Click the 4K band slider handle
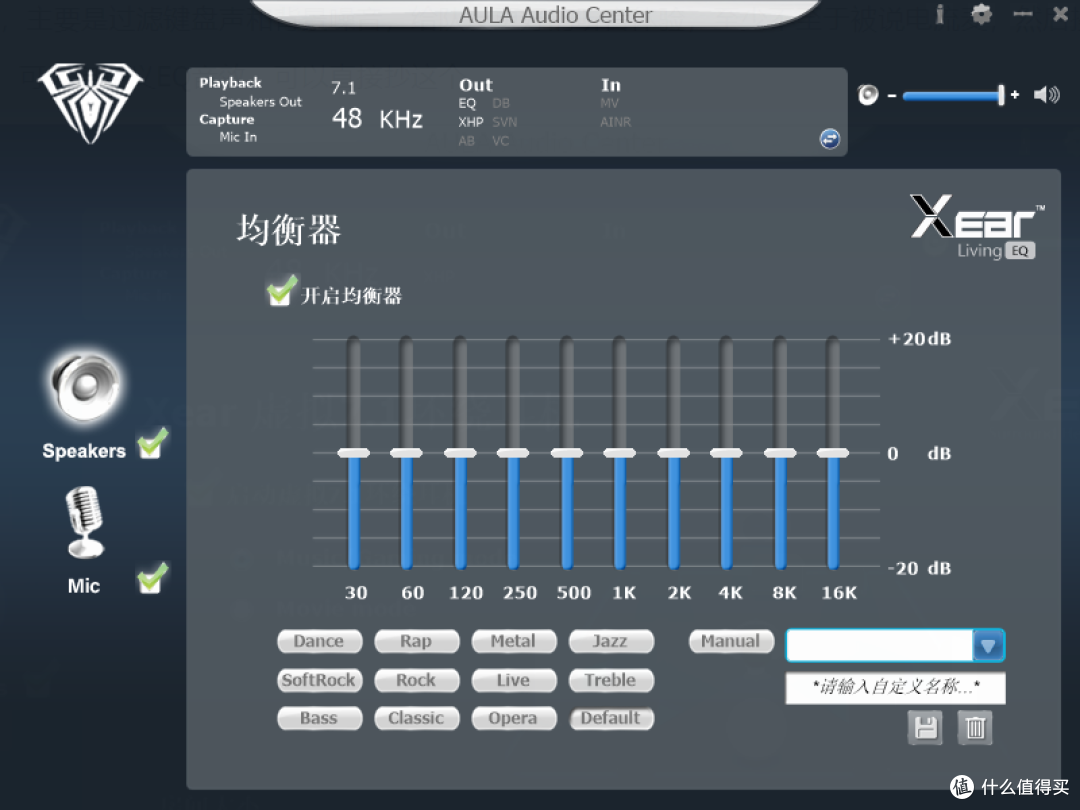Image resolution: width=1080 pixels, height=810 pixels. tap(727, 453)
